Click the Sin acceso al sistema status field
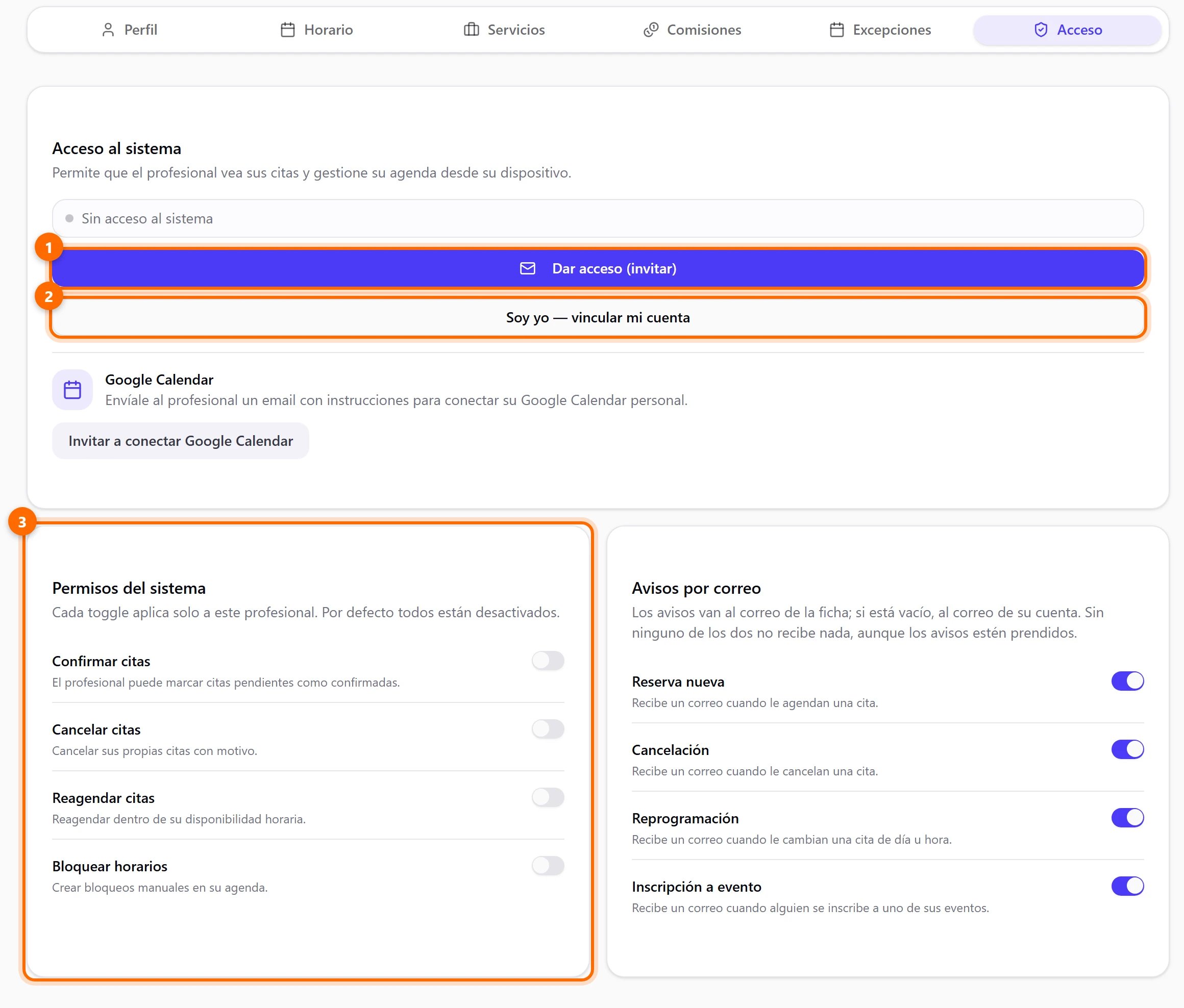The width and height of the screenshot is (1184, 1008). (x=598, y=218)
